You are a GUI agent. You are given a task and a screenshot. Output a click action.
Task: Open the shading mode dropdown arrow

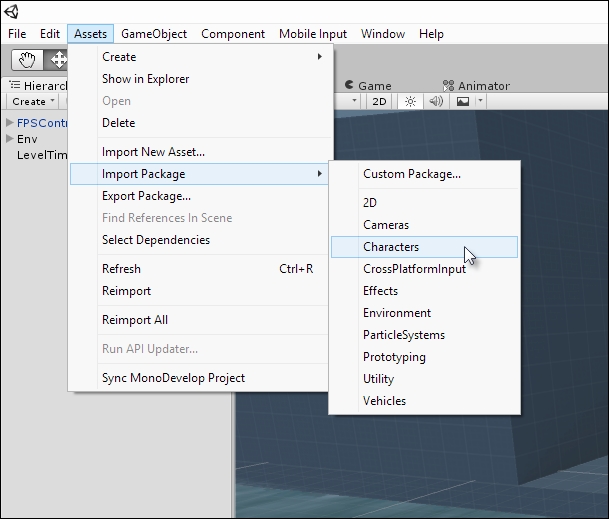(x=354, y=101)
